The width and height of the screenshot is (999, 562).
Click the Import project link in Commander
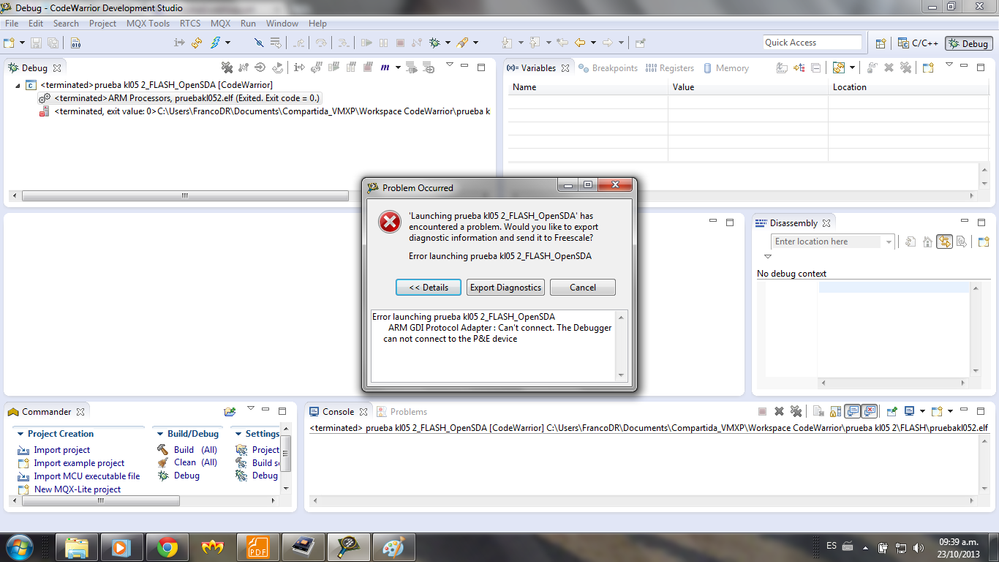point(62,449)
